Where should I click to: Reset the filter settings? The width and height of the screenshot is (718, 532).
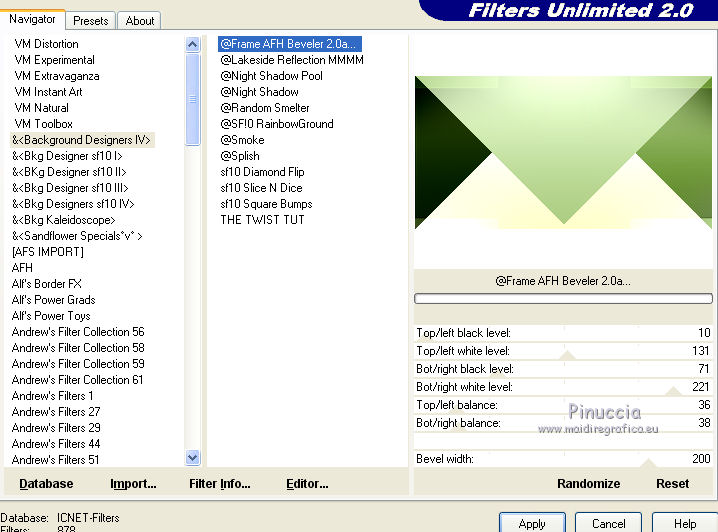672,483
